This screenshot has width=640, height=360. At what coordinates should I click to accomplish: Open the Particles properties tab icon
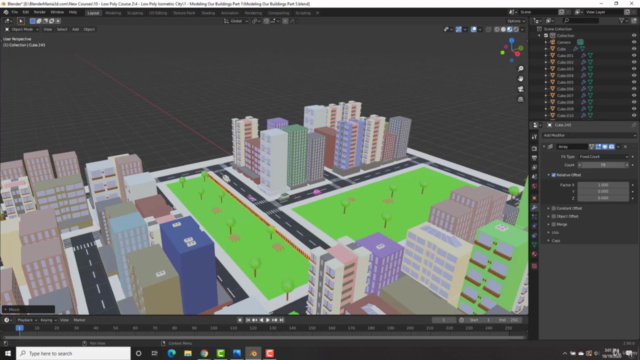(x=534, y=217)
